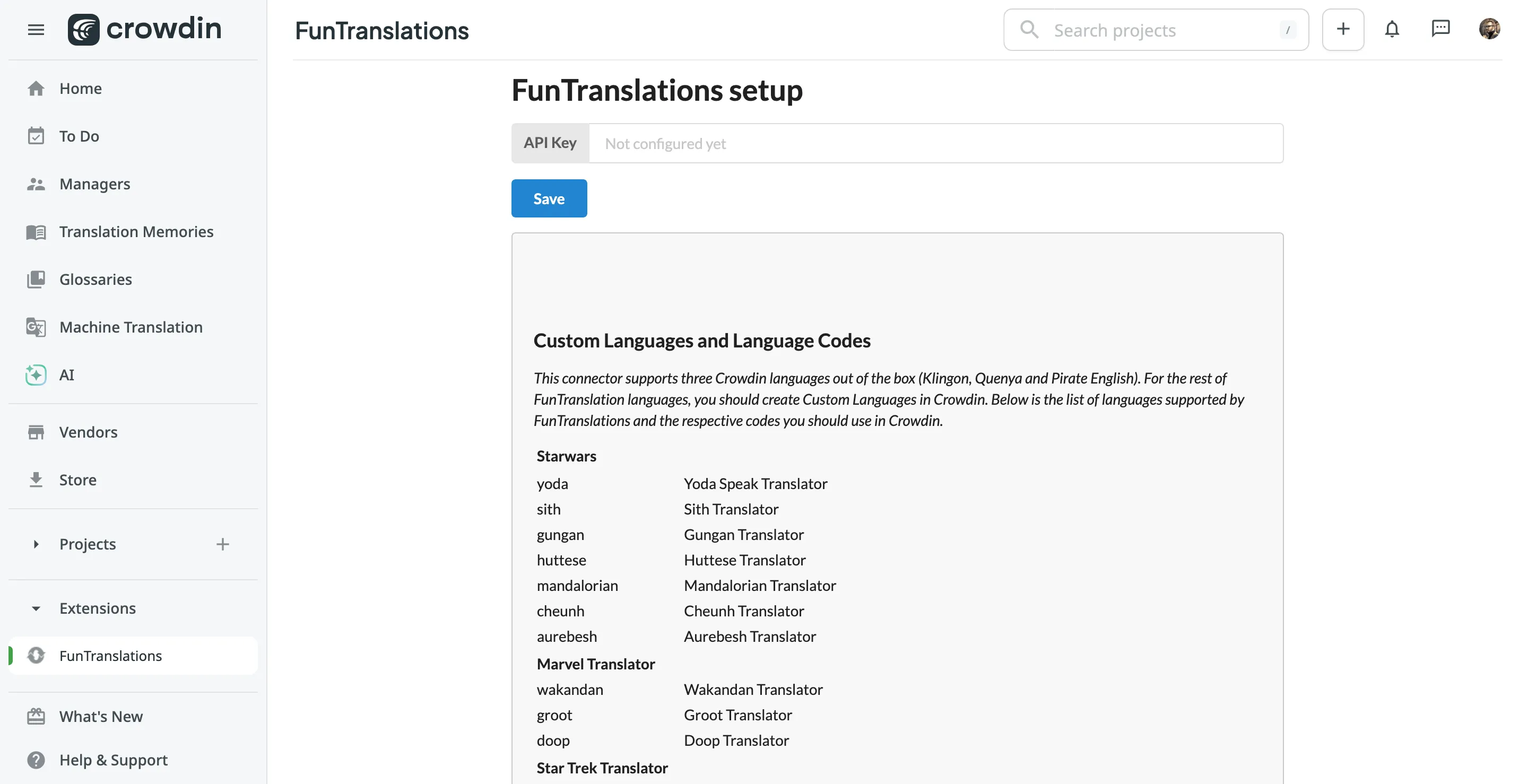The width and height of the screenshot is (1528, 784).
Task: Open Help & Support link
Action: tap(114, 760)
